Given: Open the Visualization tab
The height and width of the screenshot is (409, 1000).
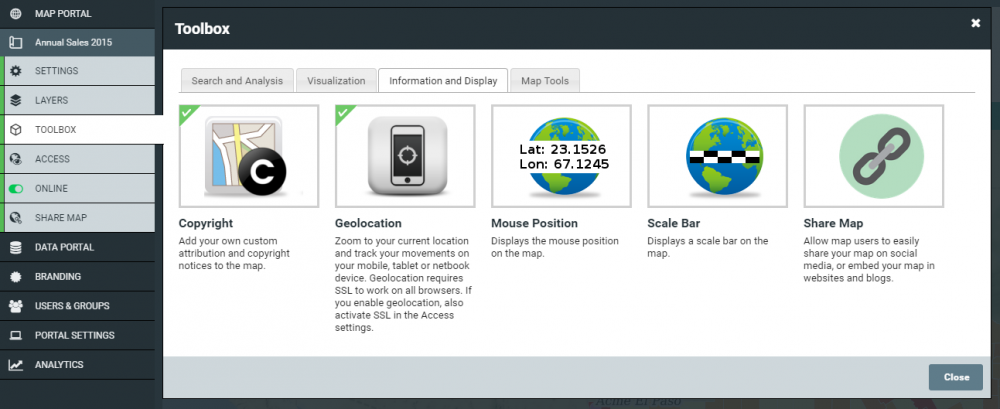Looking at the screenshot, I should click(x=336, y=81).
